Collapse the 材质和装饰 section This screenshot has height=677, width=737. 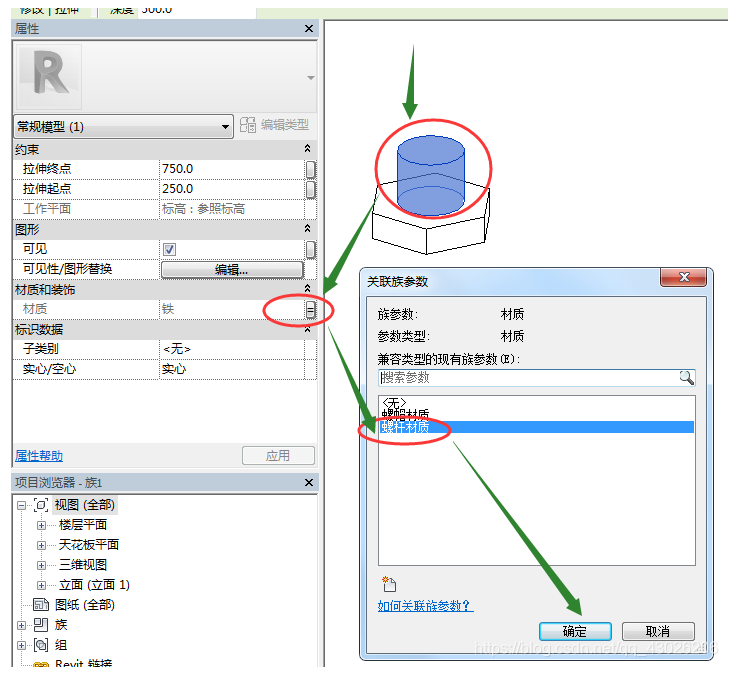307,288
